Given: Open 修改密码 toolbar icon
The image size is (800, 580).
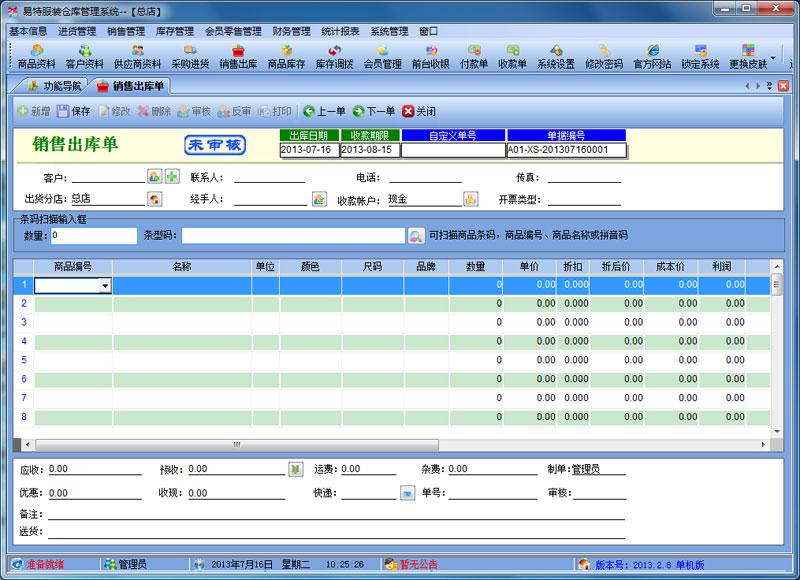Looking at the screenshot, I should [604, 56].
